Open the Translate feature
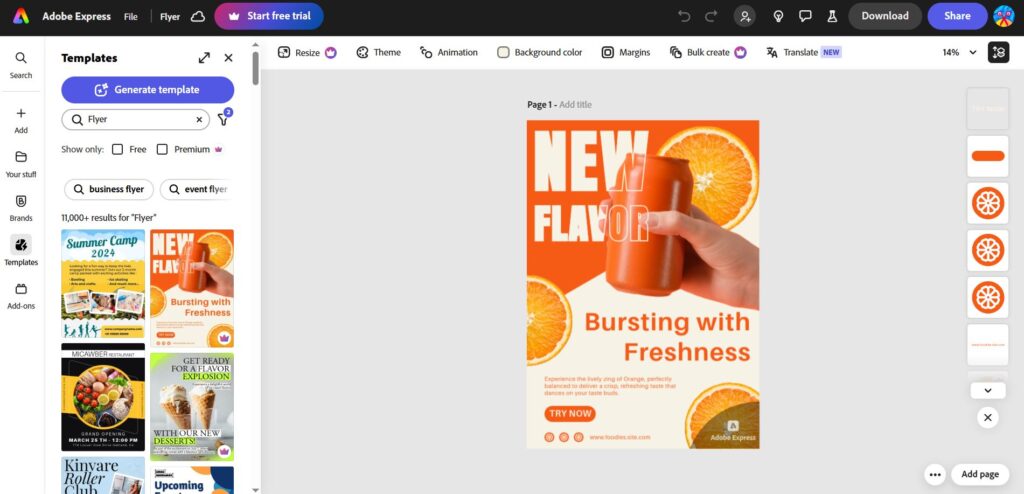Screen dimensions: 1024x494 point(803,52)
